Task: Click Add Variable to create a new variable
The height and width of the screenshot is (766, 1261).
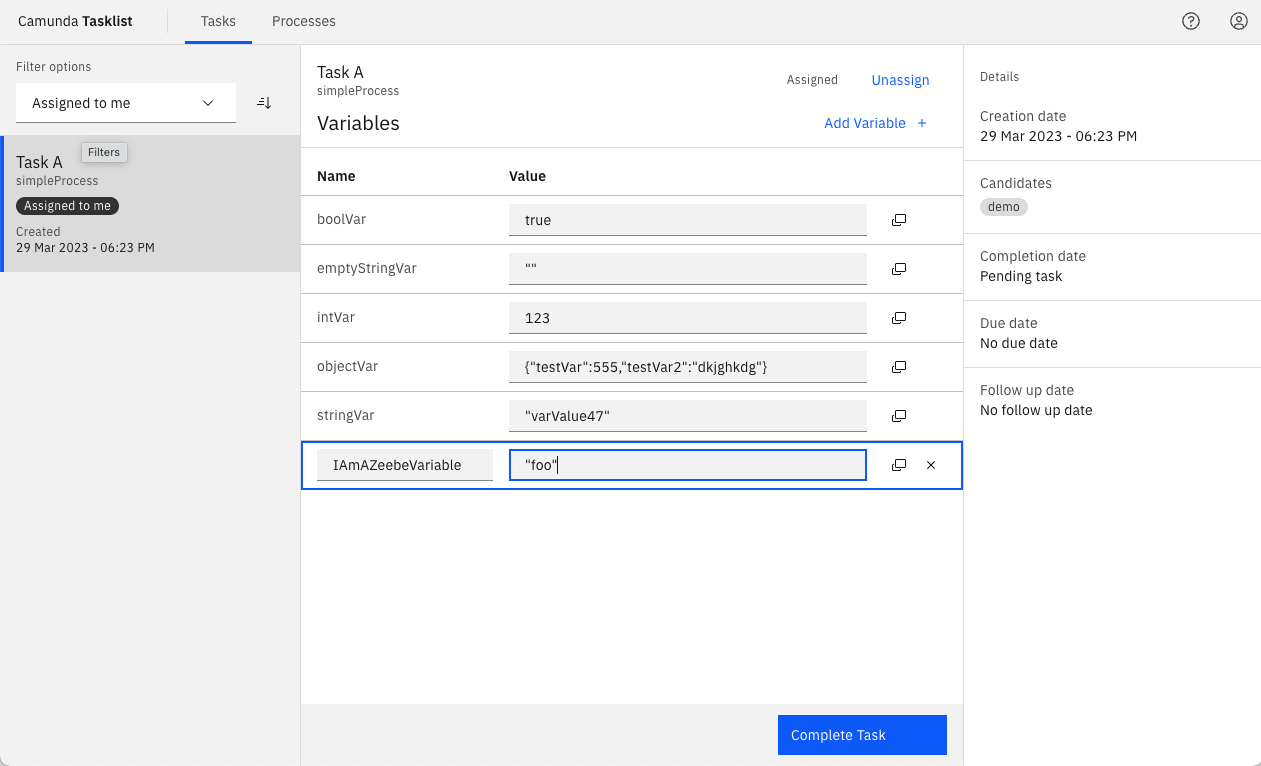Action: tap(875, 123)
